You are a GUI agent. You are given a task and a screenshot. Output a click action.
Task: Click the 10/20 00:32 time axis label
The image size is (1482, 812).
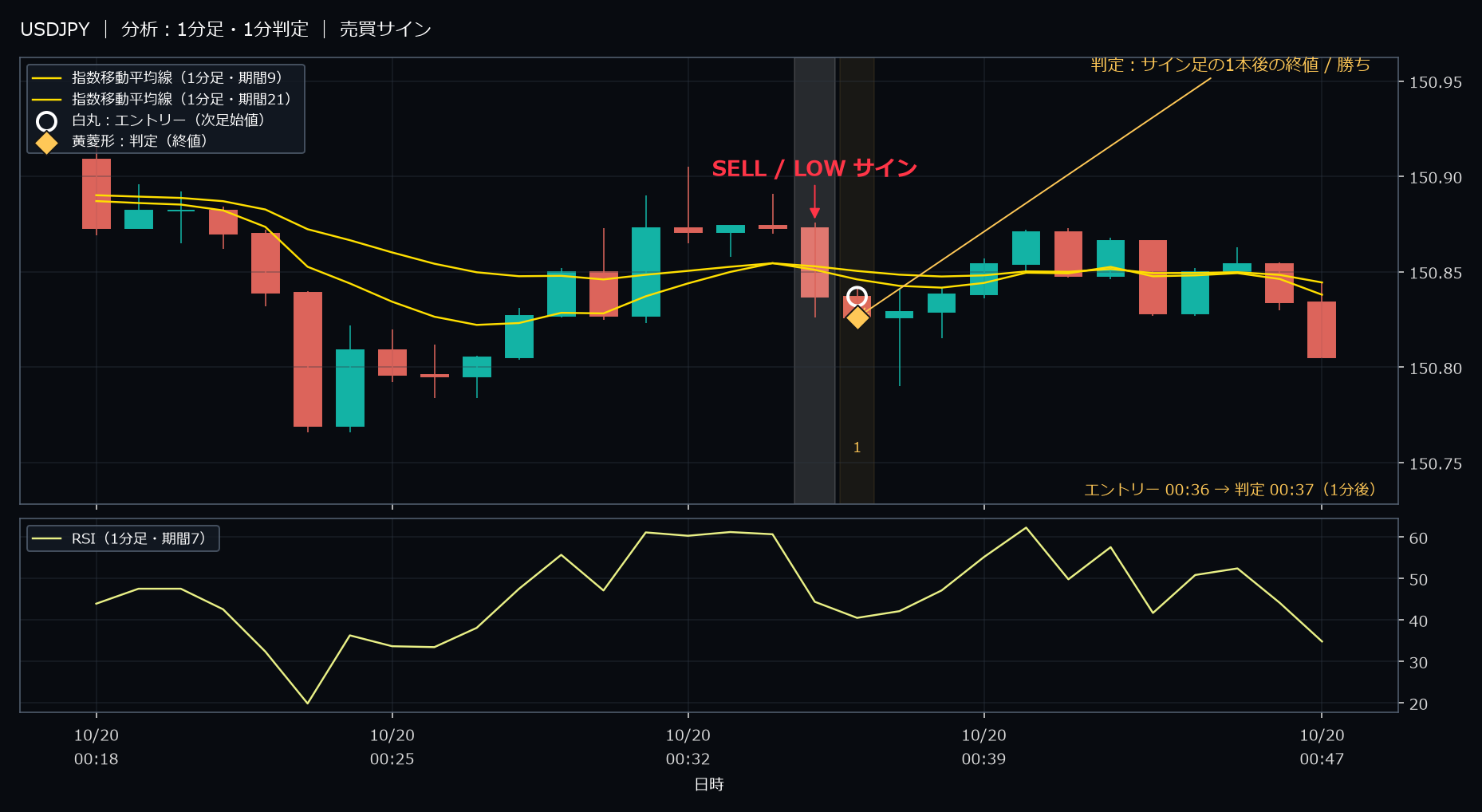pyautogui.click(x=688, y=747)
